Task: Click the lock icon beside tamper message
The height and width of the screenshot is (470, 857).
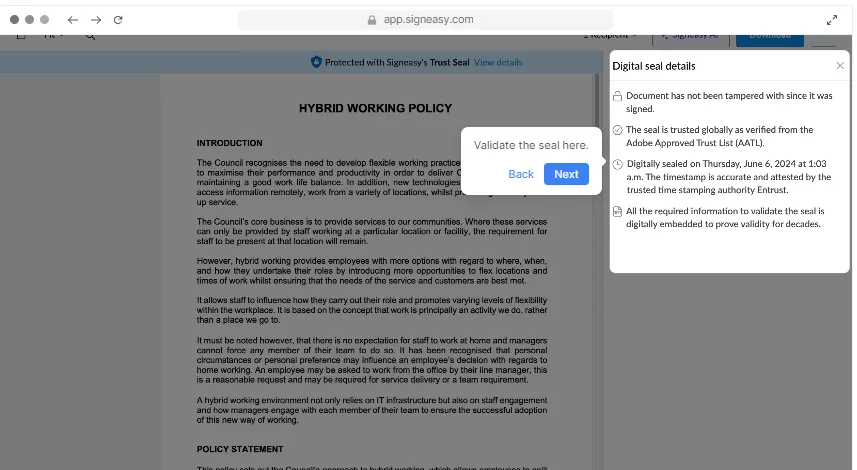Action: coord(617,96)
